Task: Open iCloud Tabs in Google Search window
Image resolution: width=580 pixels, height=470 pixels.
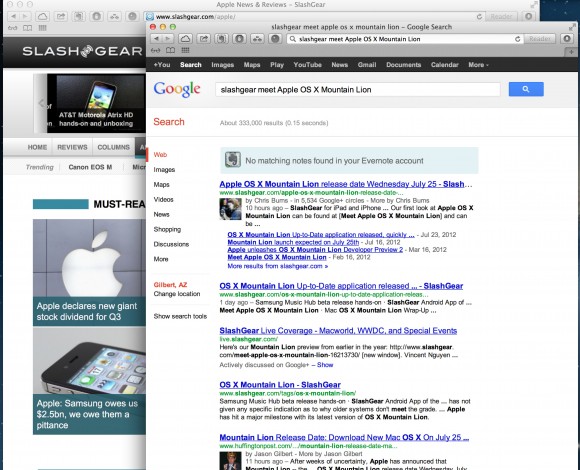Action: pos(185,39)
